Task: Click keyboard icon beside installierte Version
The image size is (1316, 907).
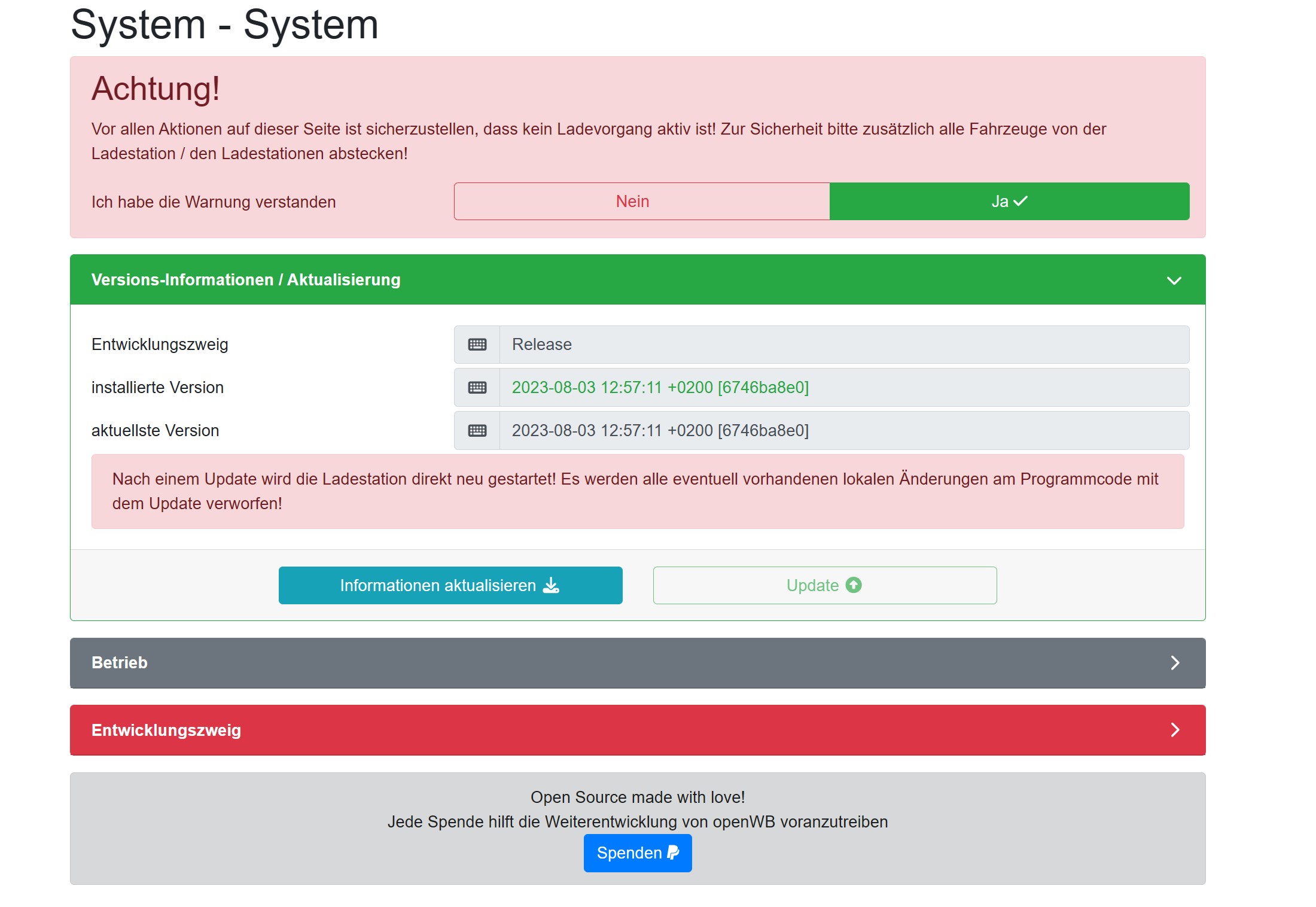Action: pos(477,388)
